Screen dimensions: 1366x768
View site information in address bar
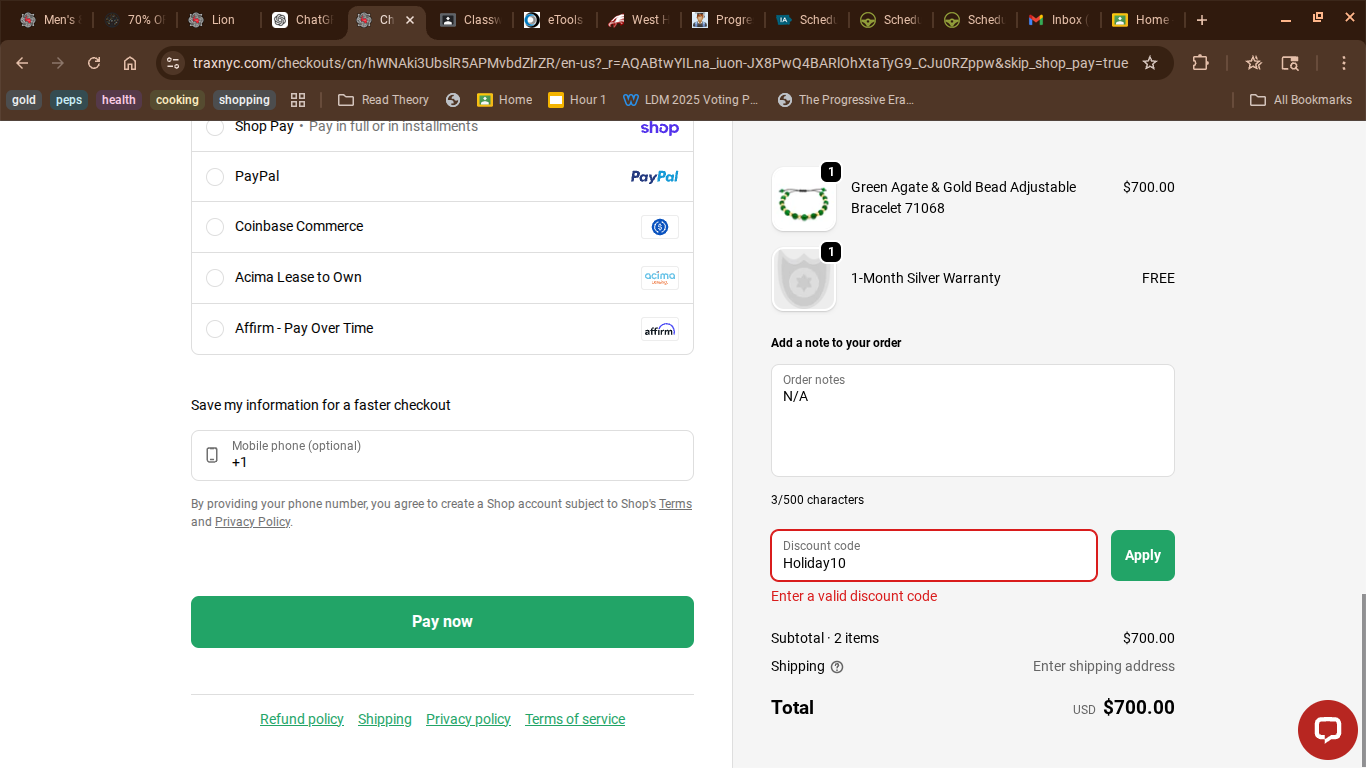[173, 63]
